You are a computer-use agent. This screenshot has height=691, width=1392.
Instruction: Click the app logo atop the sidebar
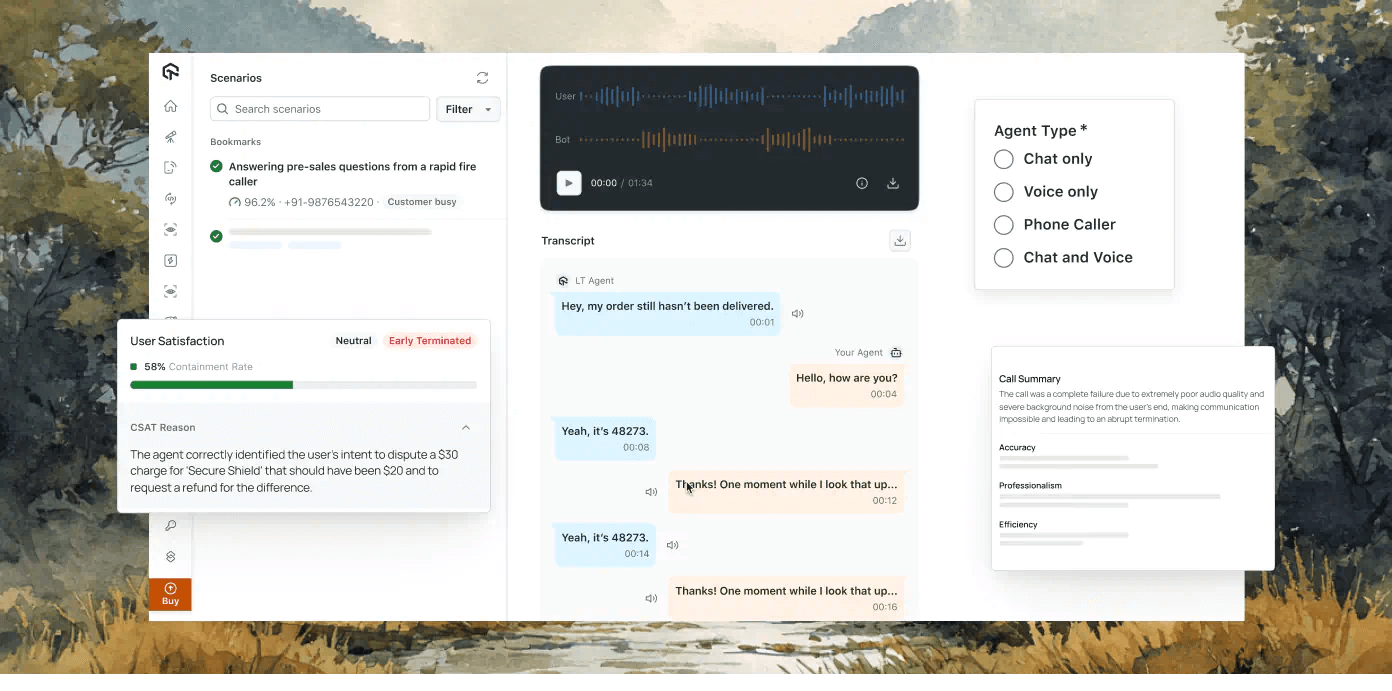170,71
